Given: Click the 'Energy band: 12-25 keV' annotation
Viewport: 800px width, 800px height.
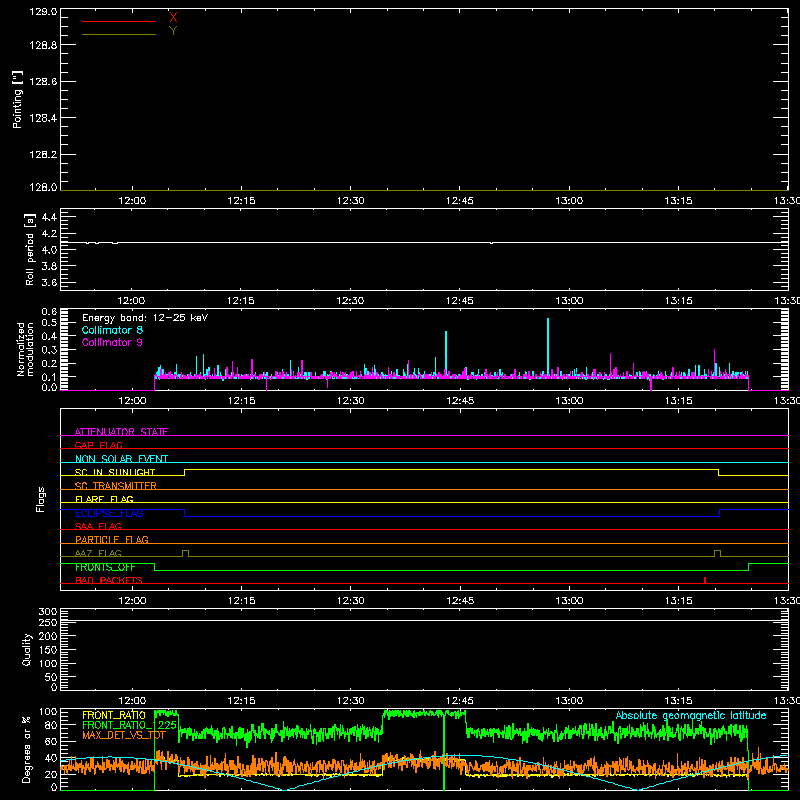Looking at the screenshot, I should [x=145, y=318].
